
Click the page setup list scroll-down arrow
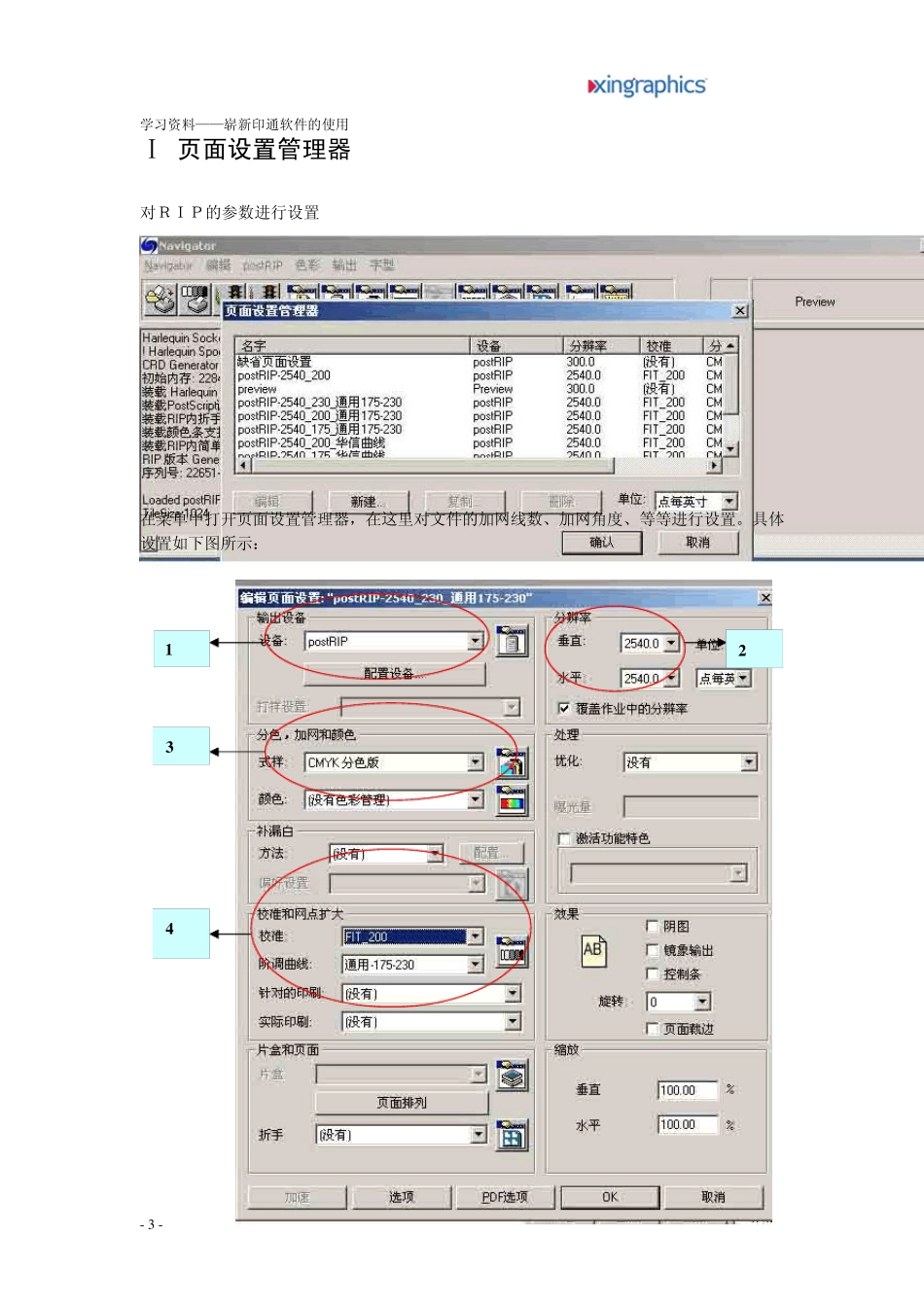click(x=731, y=448)
